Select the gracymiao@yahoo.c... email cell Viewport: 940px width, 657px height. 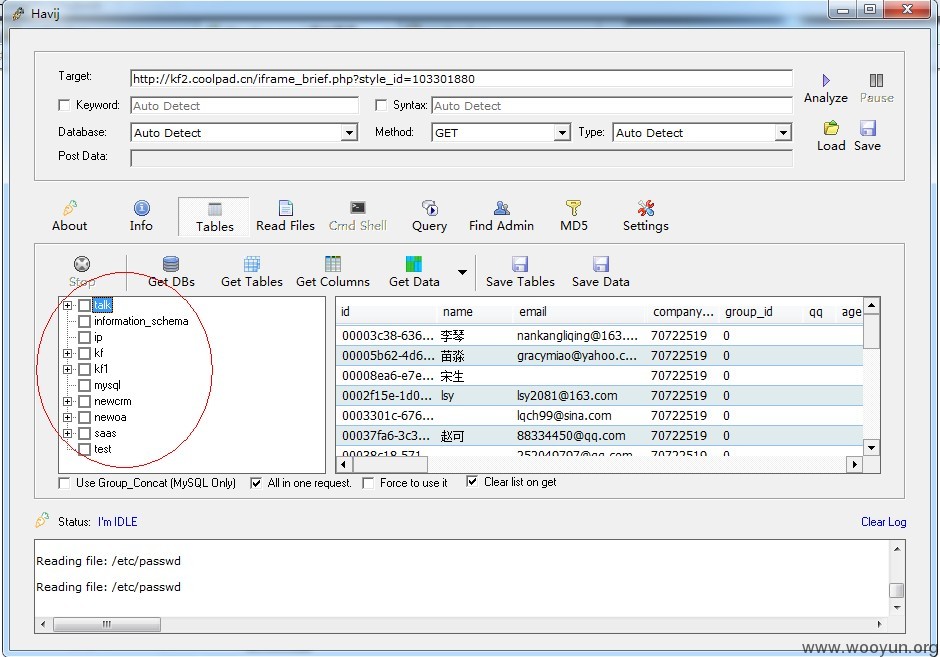[x=581, y=356]
